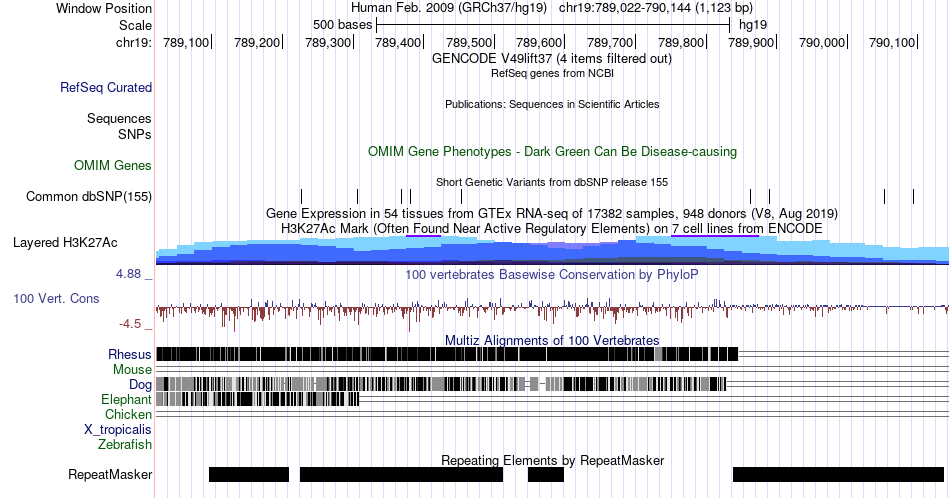The width and height of the screenshot is (950, 498).
Task: Click the 789,400 ruler position
Action: 398,42
